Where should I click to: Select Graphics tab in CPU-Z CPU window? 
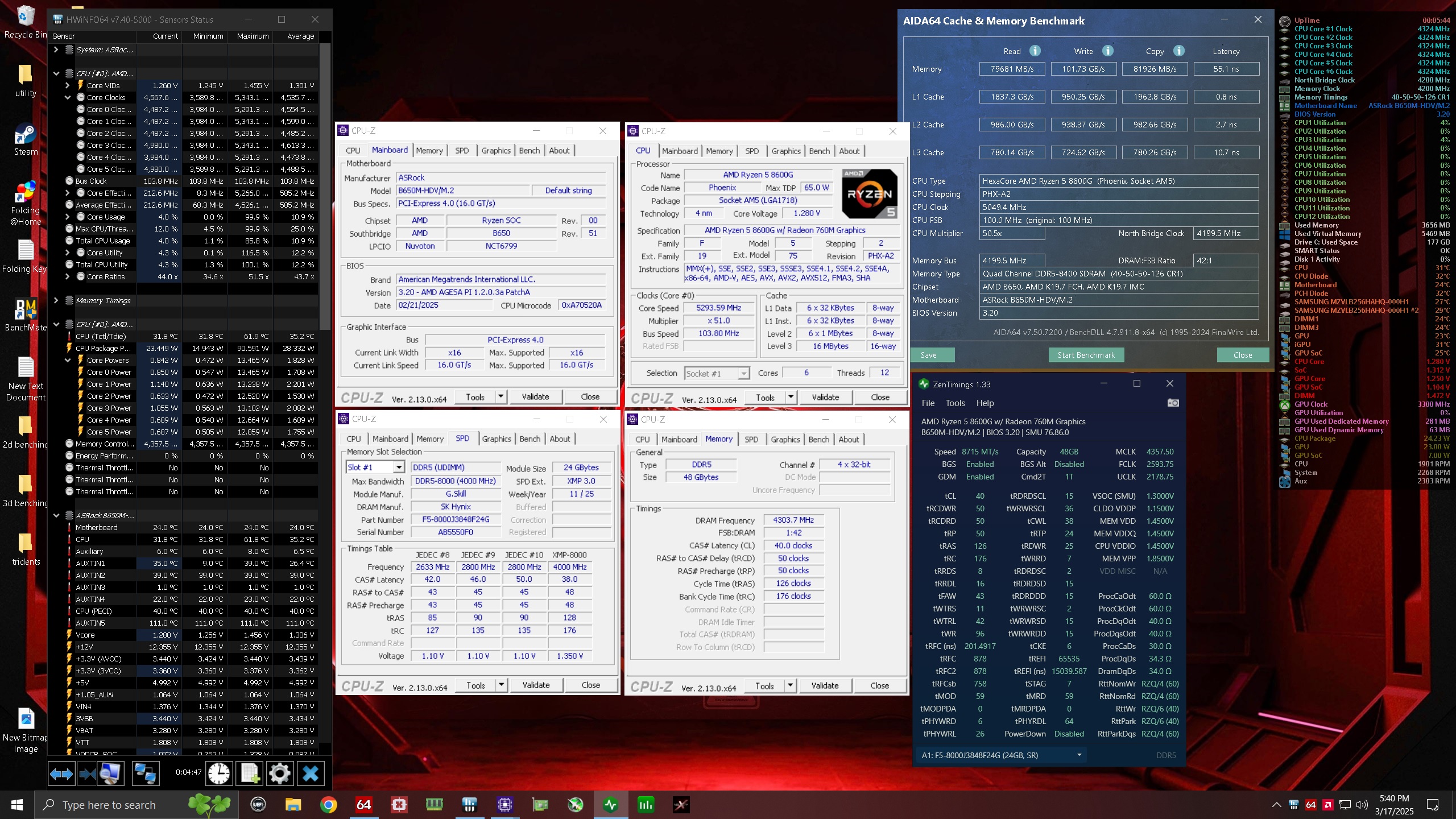[786, 151]
